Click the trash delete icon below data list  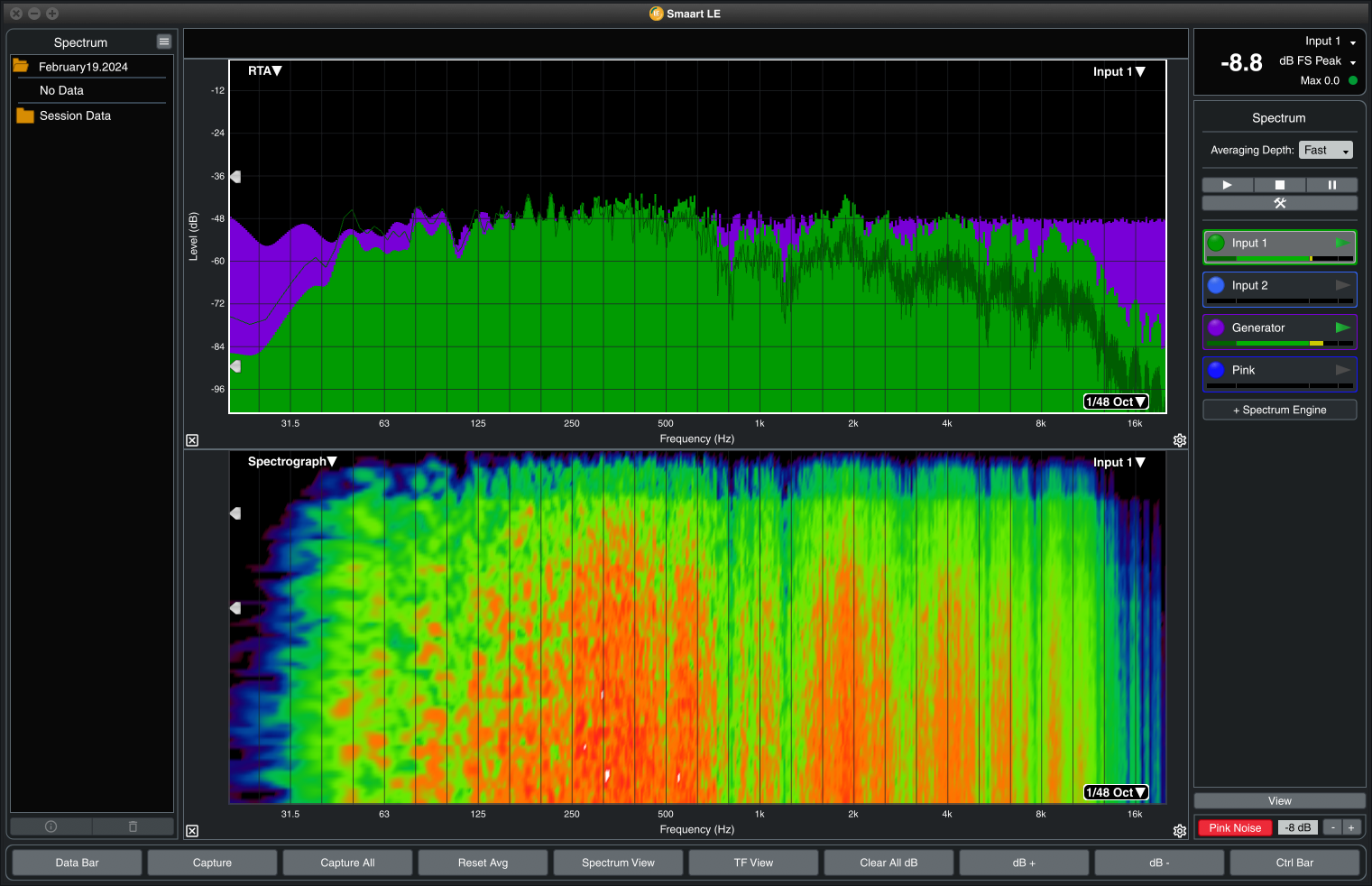tap(133, 826)
